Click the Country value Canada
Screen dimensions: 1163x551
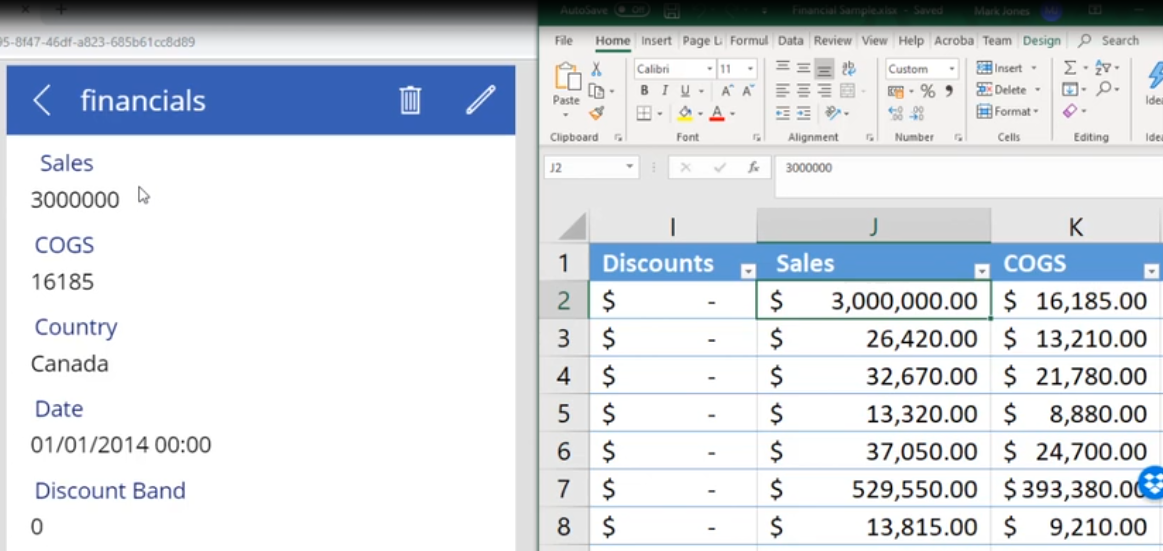coord(70,363)
